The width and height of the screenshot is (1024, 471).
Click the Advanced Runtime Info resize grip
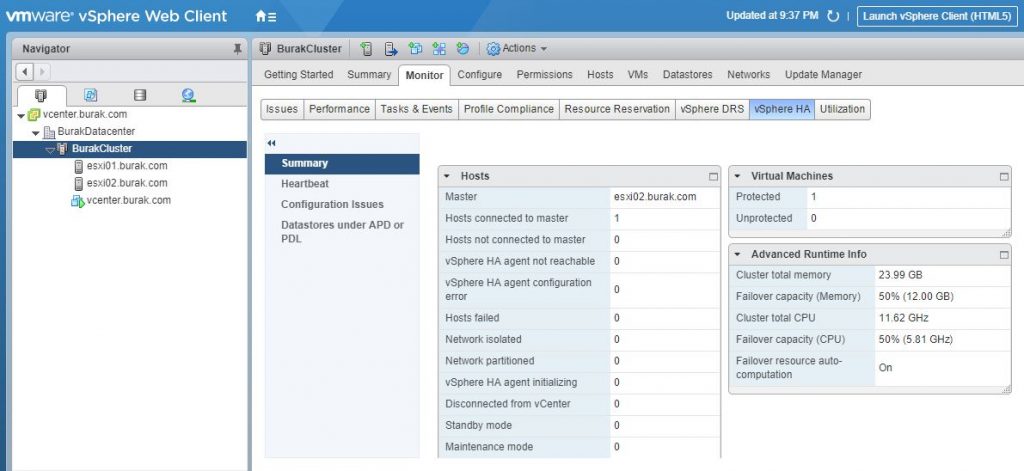coord(1006,389)
